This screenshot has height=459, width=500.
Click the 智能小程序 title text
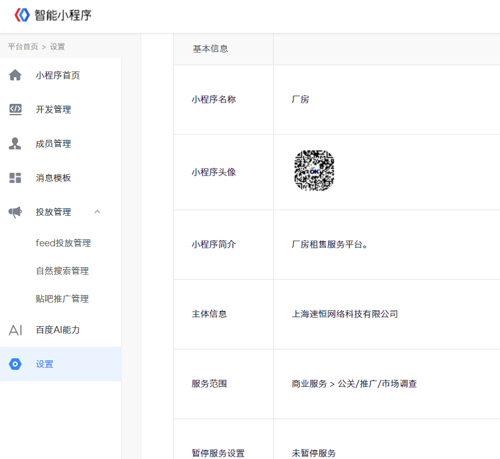[63, 15]
